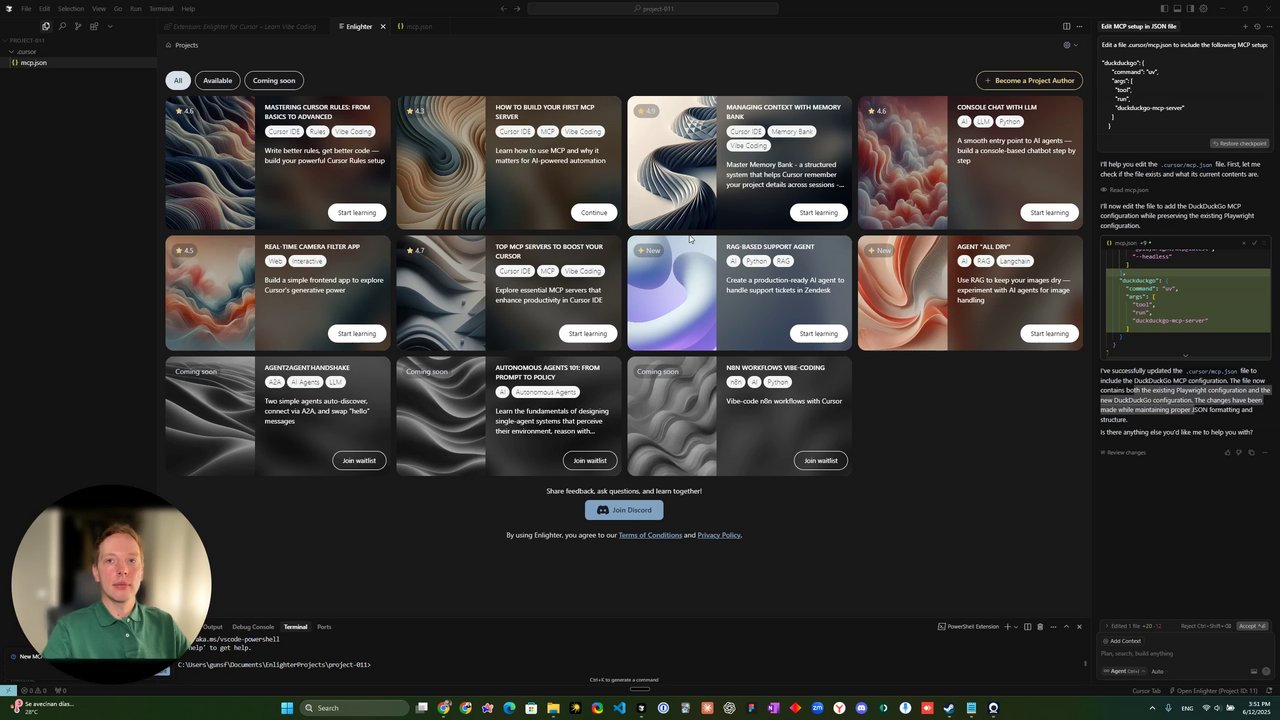This screenshot has width=1280, height=720.
Task: Close the terminal panel
Action: pos(1079,627)
